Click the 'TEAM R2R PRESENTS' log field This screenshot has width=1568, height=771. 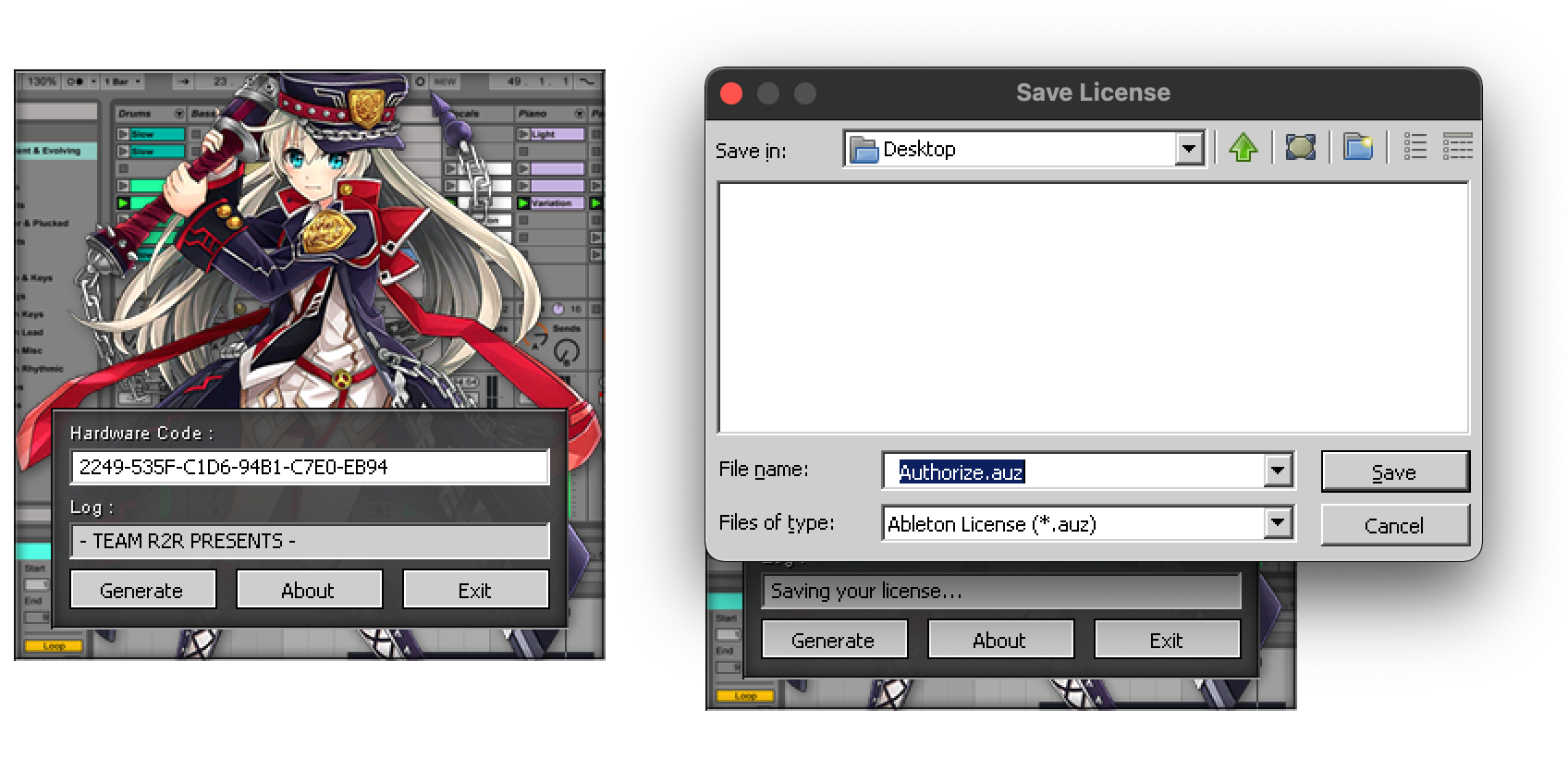(310, 541)
